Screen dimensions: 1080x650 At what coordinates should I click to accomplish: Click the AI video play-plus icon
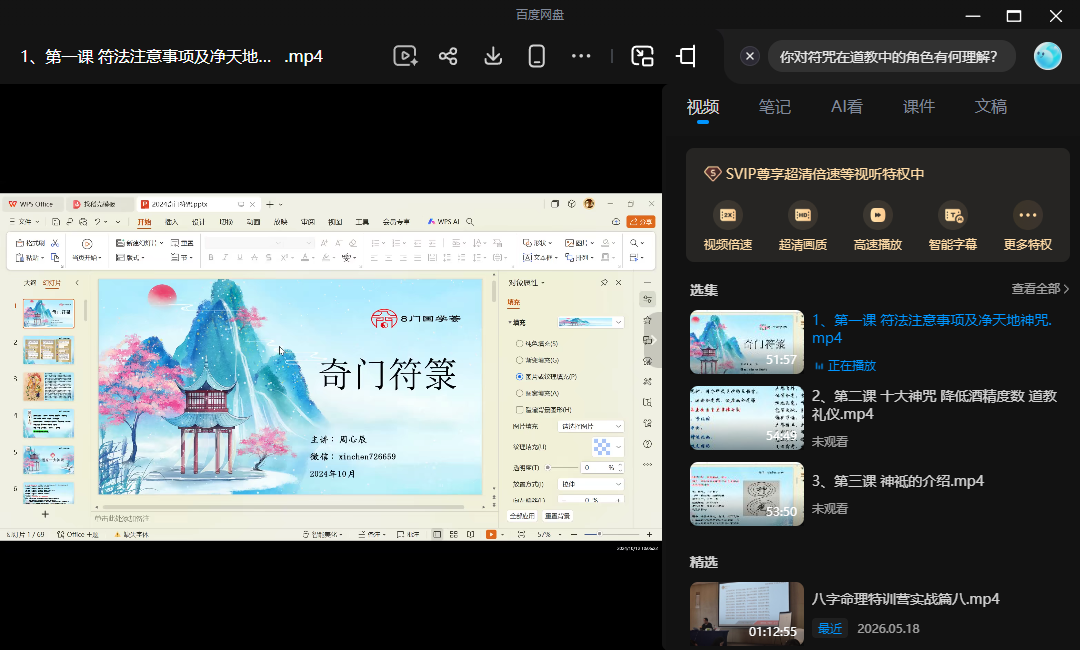click(405, 56)
